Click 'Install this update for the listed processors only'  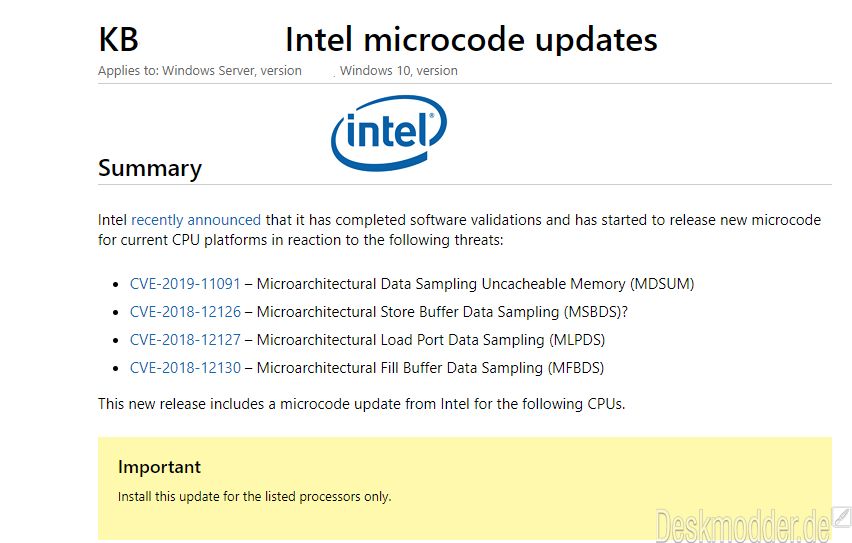[x=254, y=497]
